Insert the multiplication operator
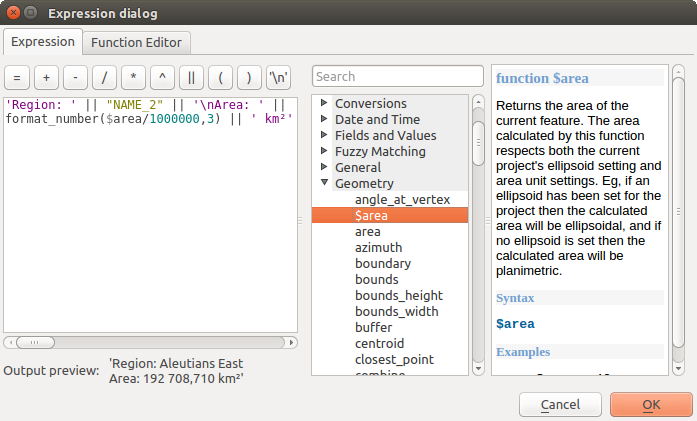Screen dimensions: 697x421 (x=133, y=77)
